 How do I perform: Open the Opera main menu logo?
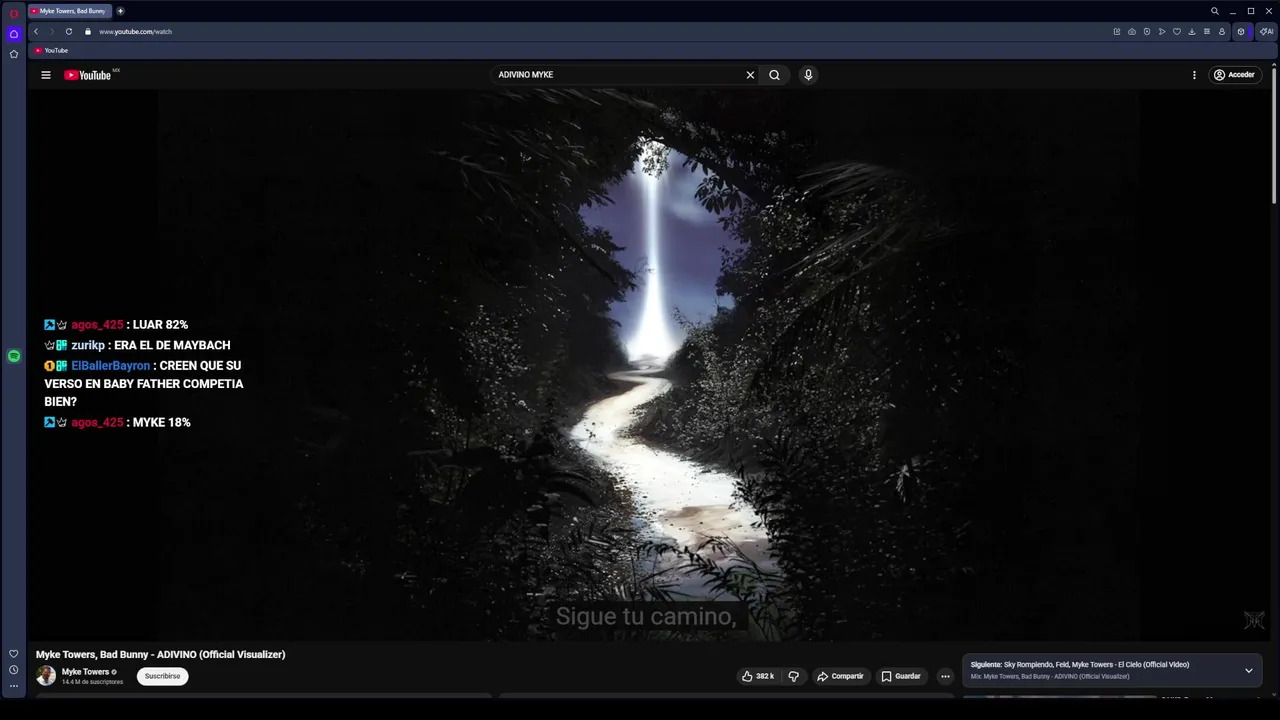point(14,13)
